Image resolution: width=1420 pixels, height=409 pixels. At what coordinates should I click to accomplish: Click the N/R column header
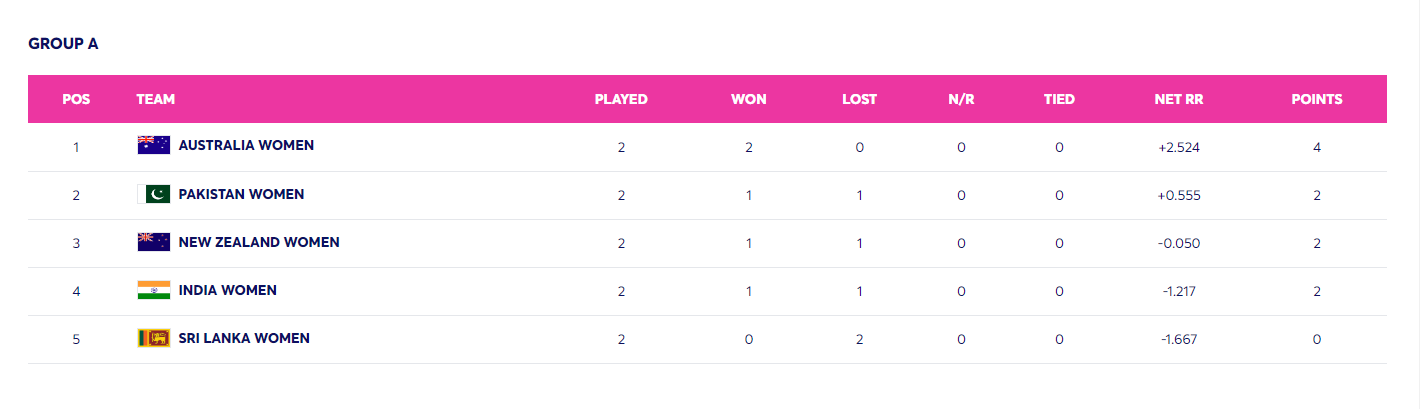pos(961,99)
